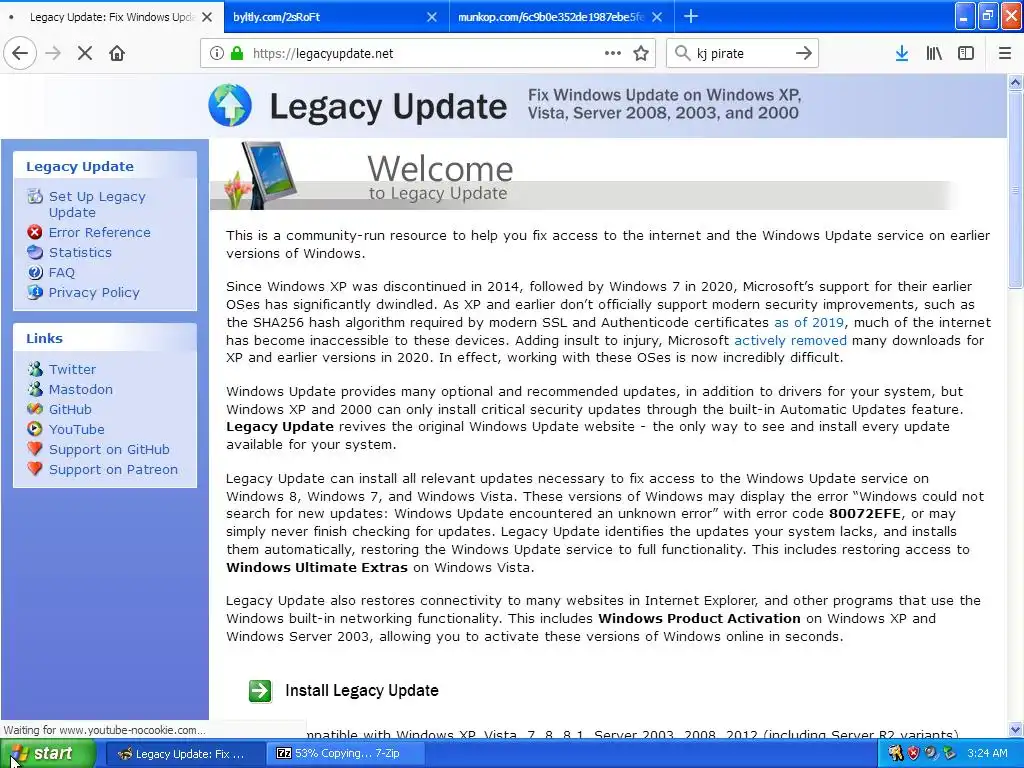Open the Library bookshelf icon

coord(934,54)
